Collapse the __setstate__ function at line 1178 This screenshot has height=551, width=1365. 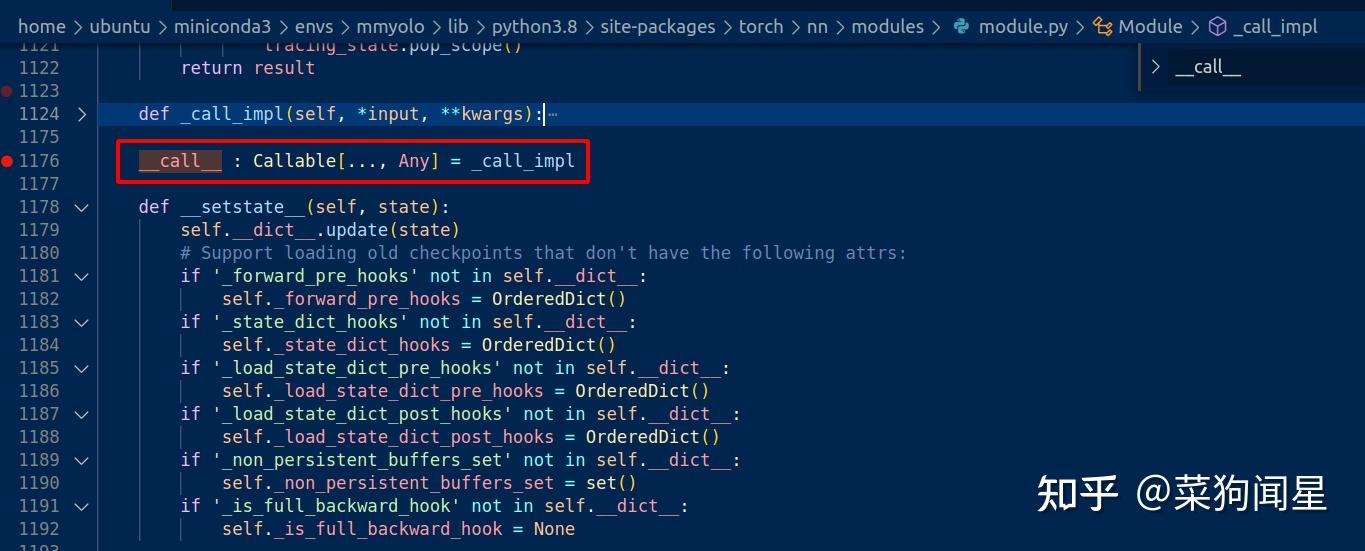click(x=82, y=207)
